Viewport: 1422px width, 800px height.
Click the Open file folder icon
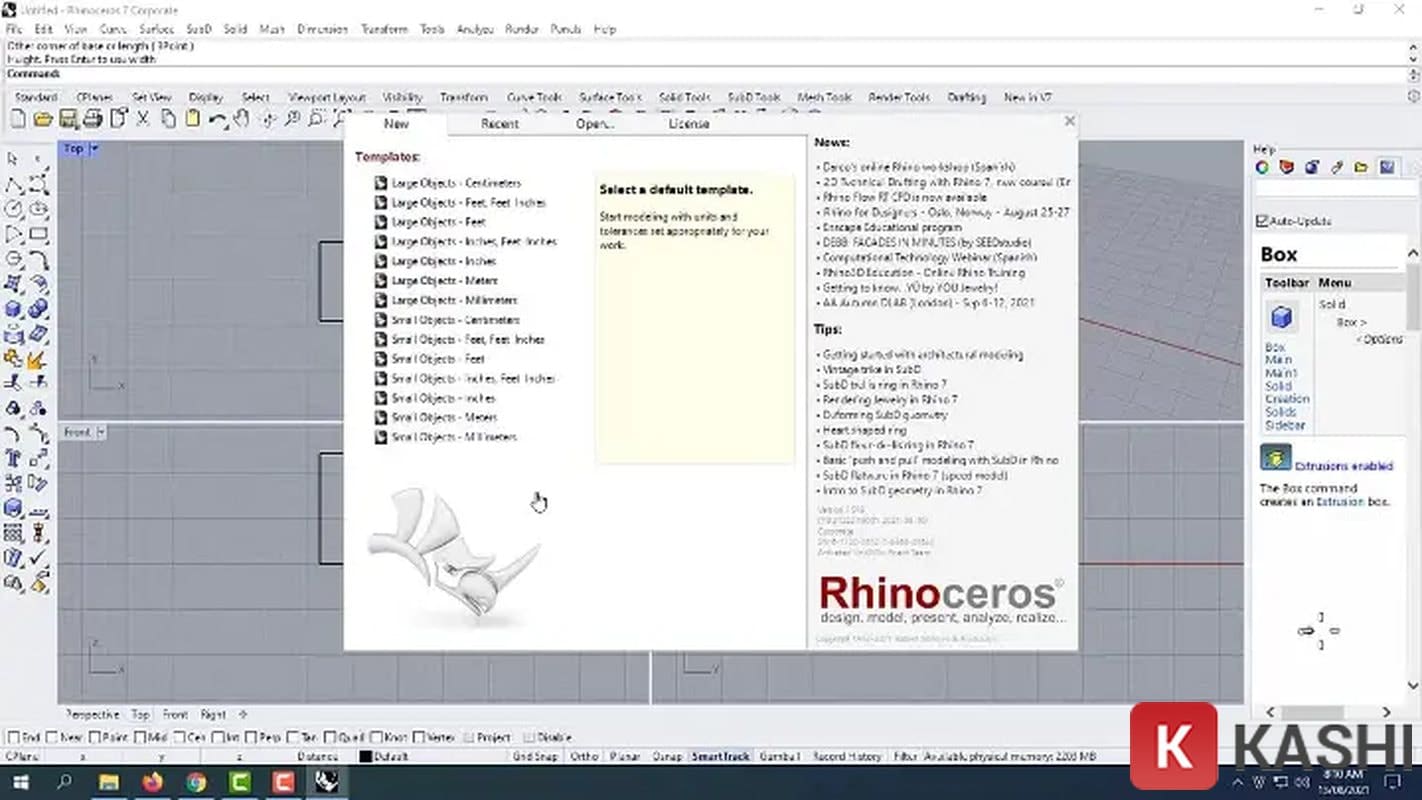42,119
